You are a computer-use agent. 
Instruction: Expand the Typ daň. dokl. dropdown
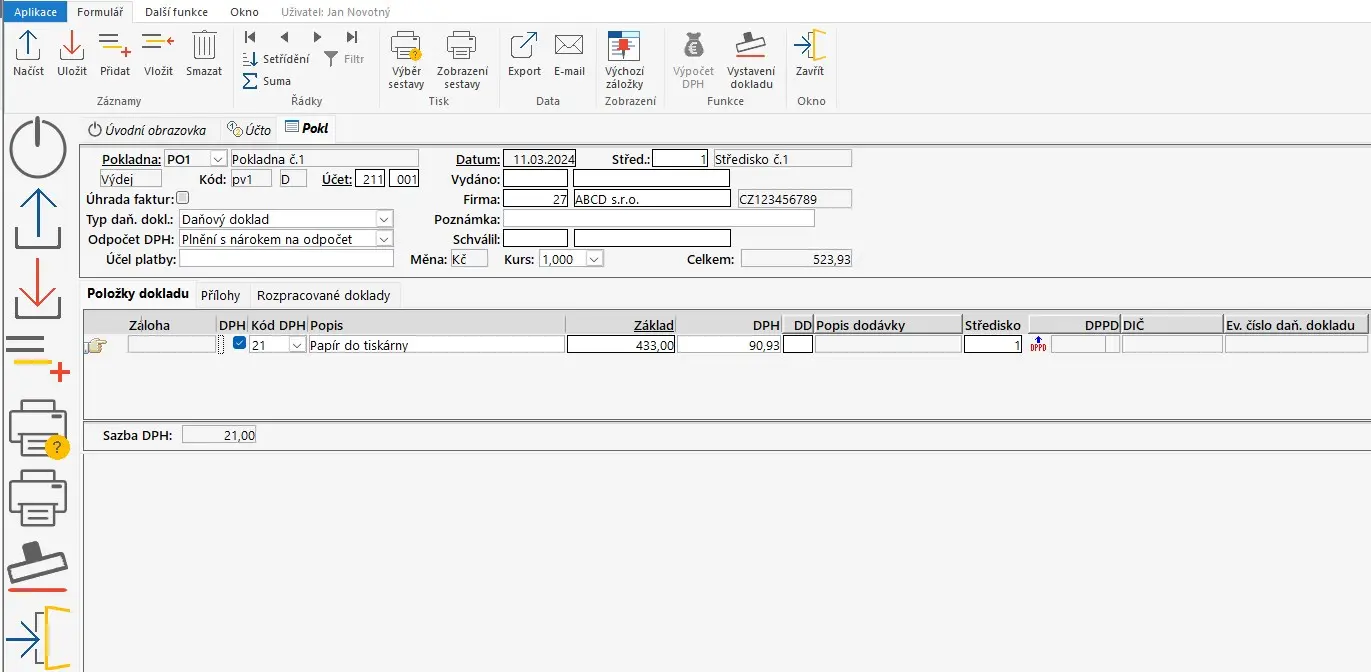coord(384,219)
